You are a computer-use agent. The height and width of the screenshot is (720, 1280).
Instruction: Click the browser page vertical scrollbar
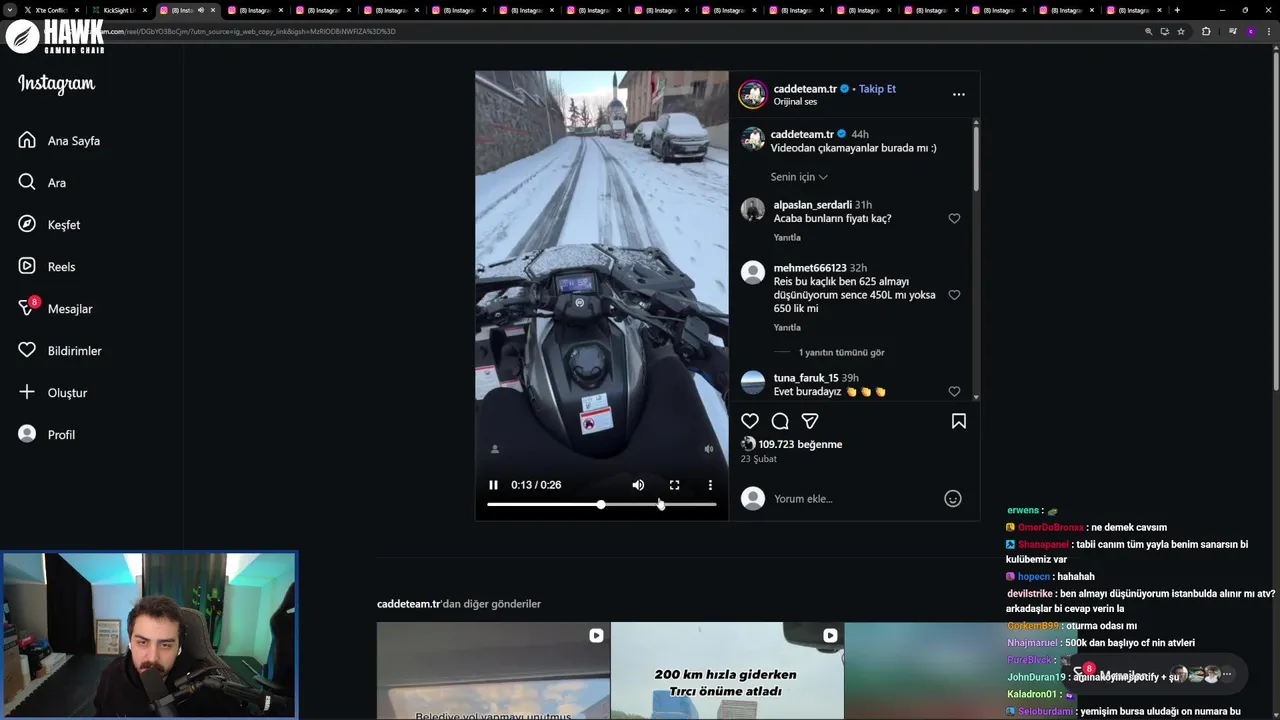[1275, 220]
